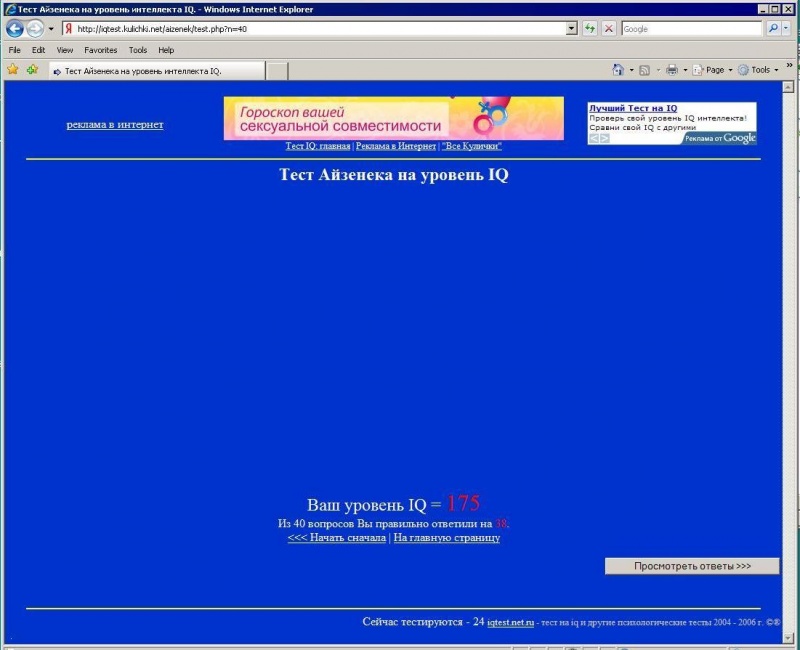Refresh the page with the green arrows icon

pos(590,29)
